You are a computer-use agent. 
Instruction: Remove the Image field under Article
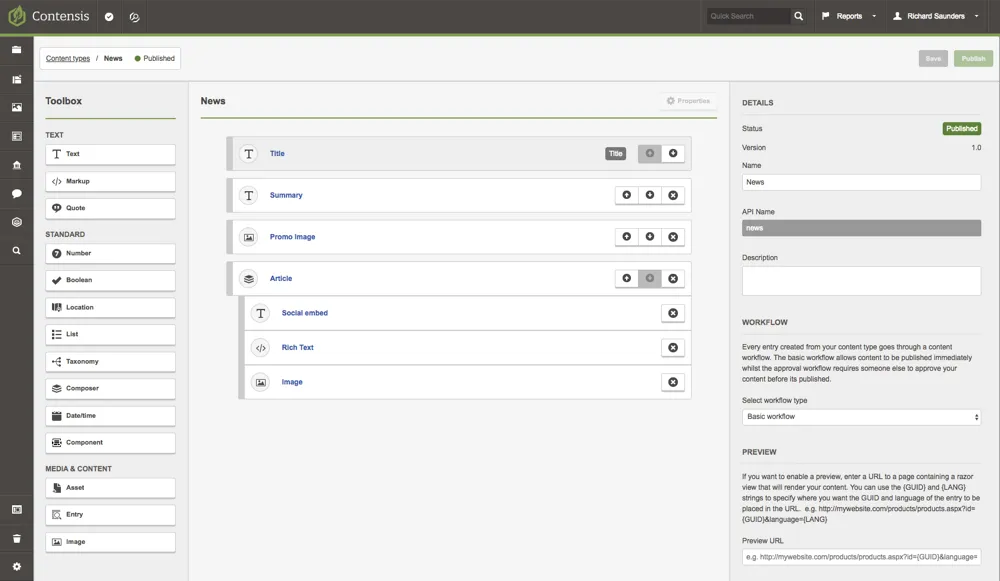pyautogui.click(x=673, y=382)
